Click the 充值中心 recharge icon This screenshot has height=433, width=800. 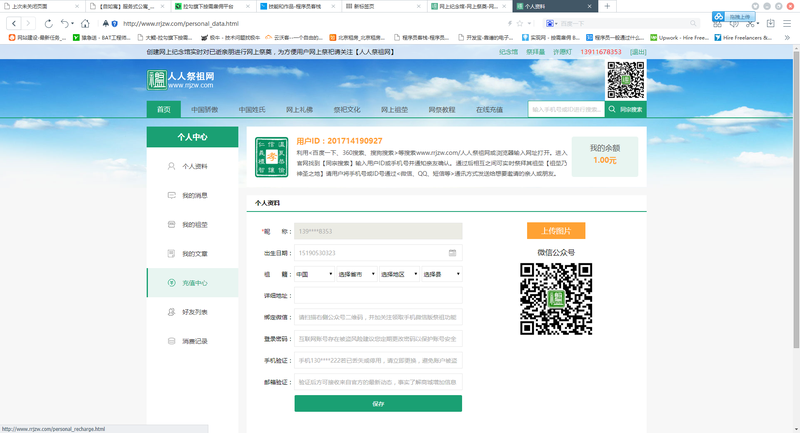tap(171, 283)
